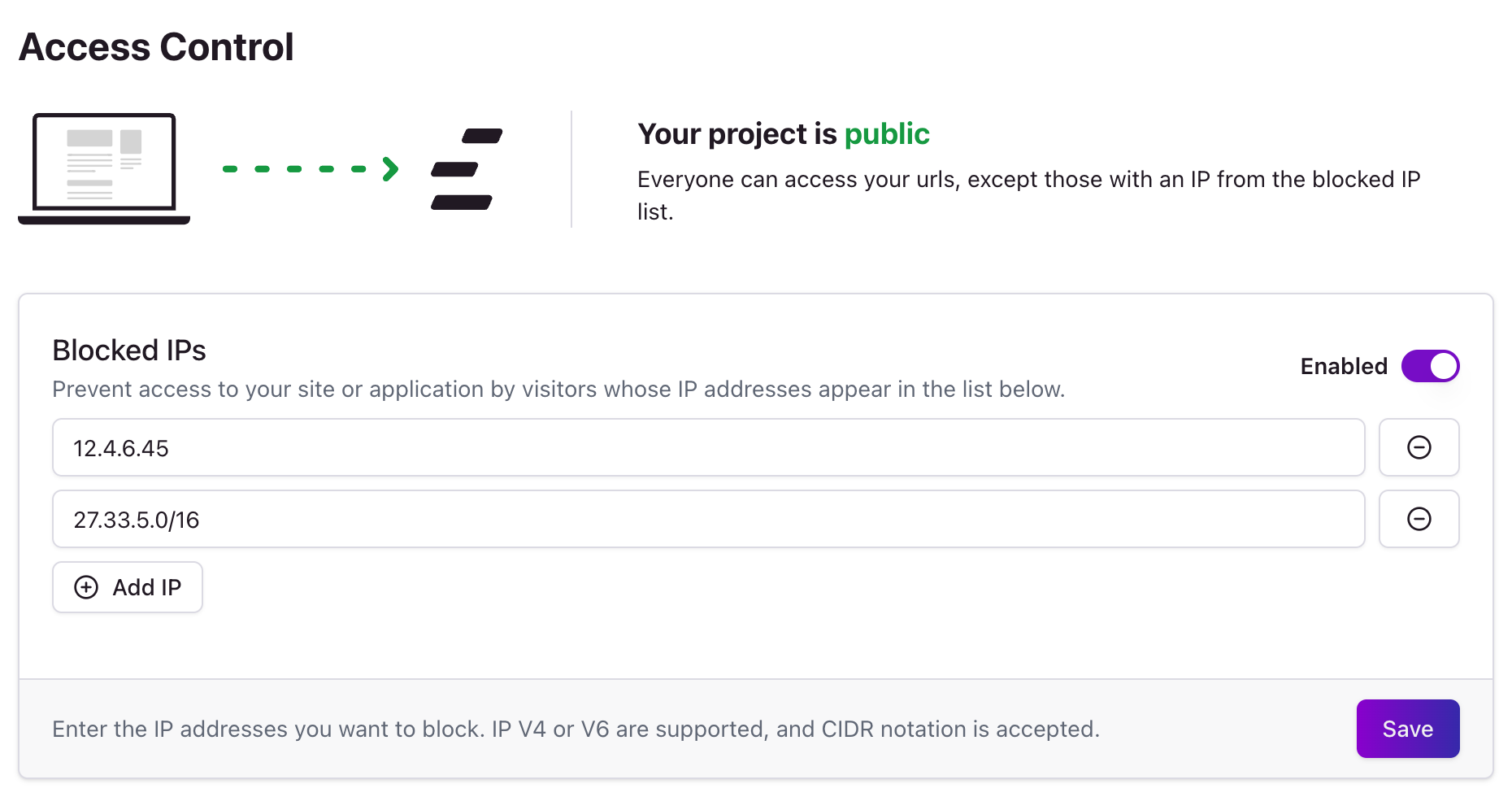Click Add IP button
Image resolution: width=1512 pixels, height=797 pixels.
click(x=128, y=587)
